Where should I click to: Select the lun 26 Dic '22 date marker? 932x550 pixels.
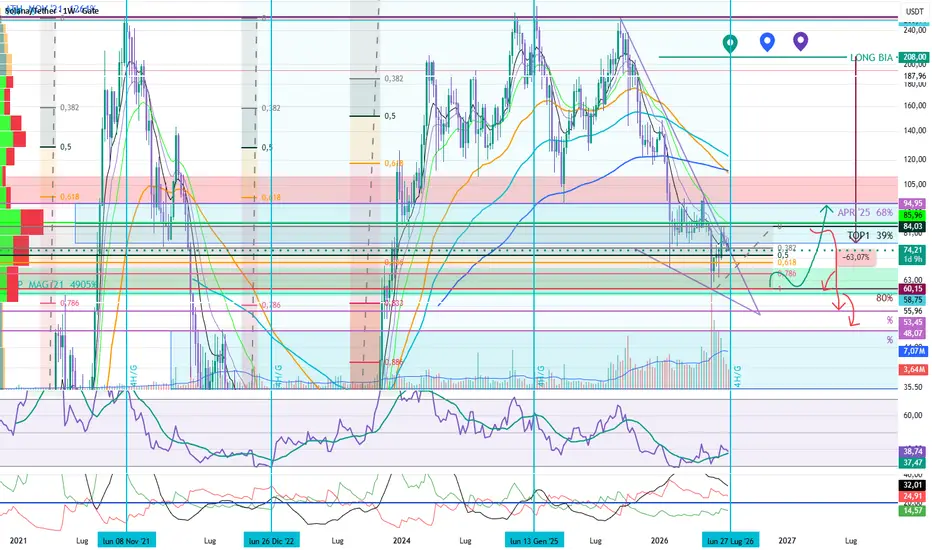[271, 540]
